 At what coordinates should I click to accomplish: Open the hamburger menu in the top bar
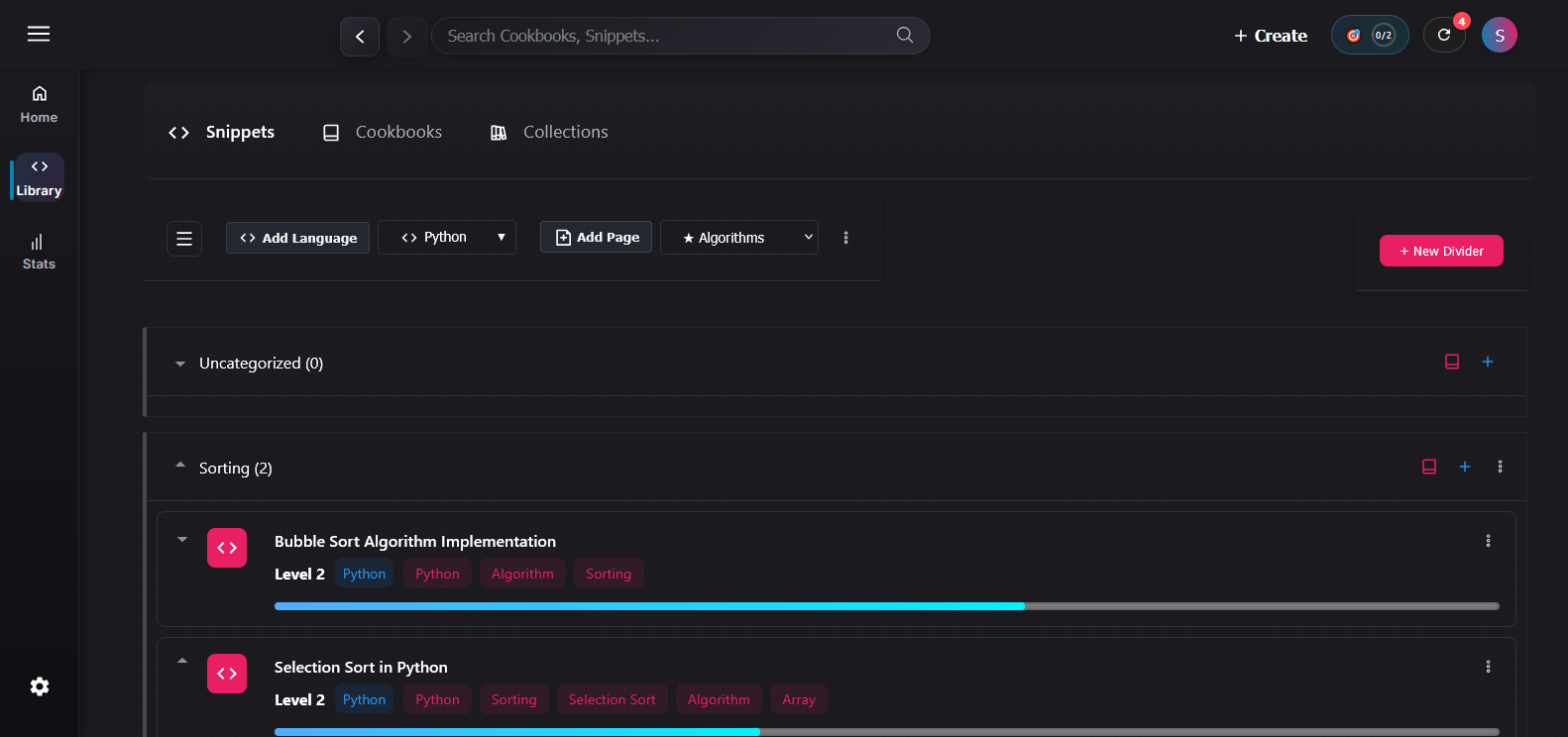coord(39,35)
